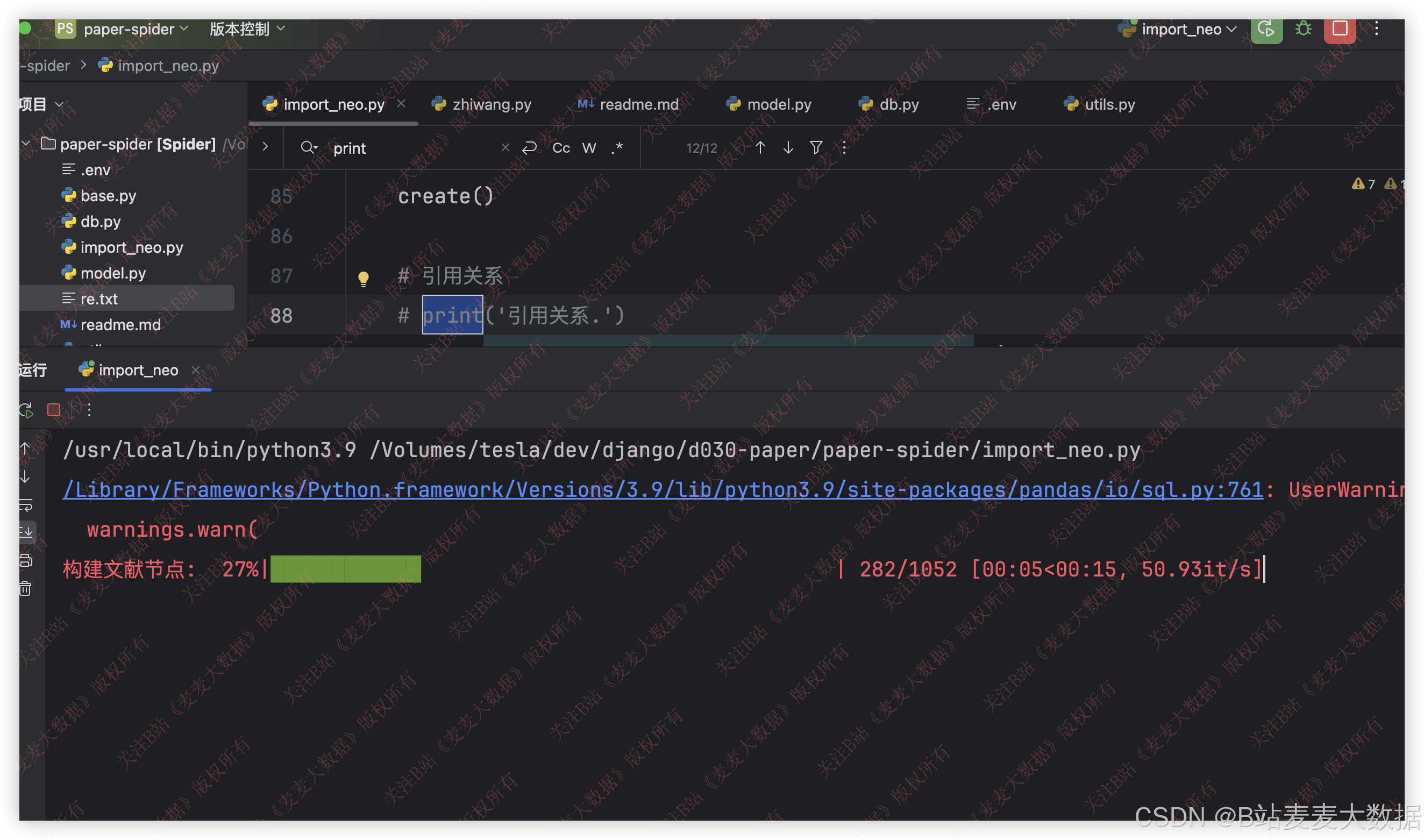Enable regex search option
This screenshot has height=840, width=1424.
coord(617,148)
